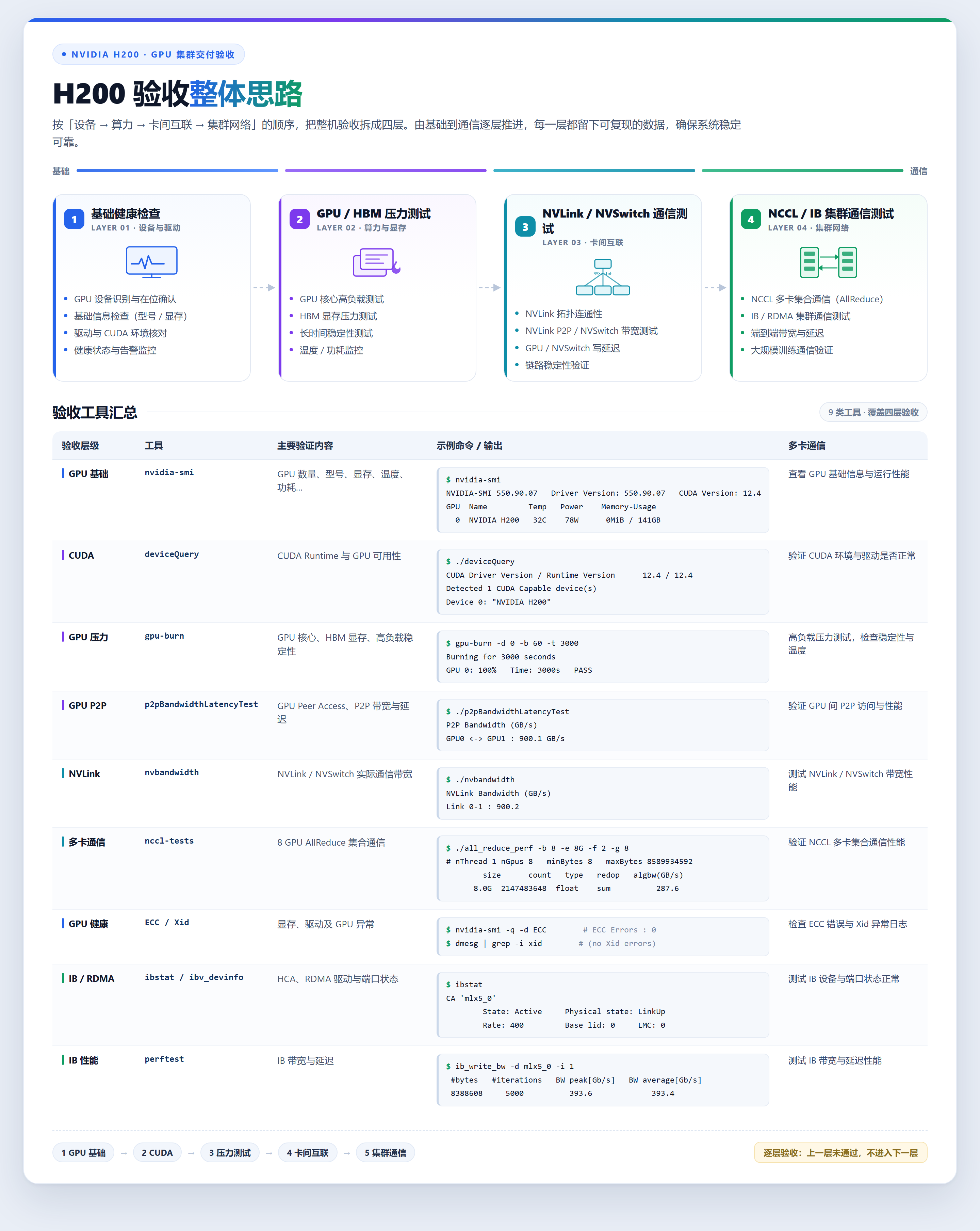Click the dmesg | grep -i xid command line
The height and width of the screenshot is (1231, 980).
coord(494,943)
